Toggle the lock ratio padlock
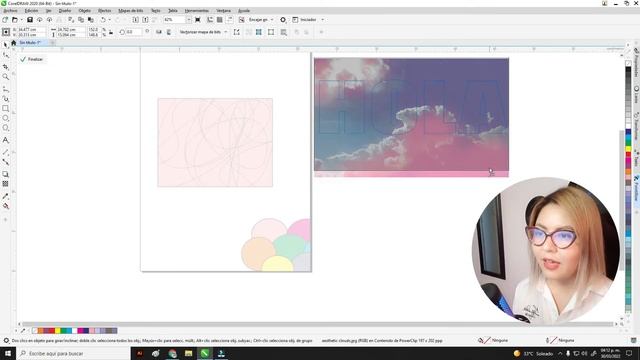This screenshot has width=640, height=360. (x=111, y=32)
